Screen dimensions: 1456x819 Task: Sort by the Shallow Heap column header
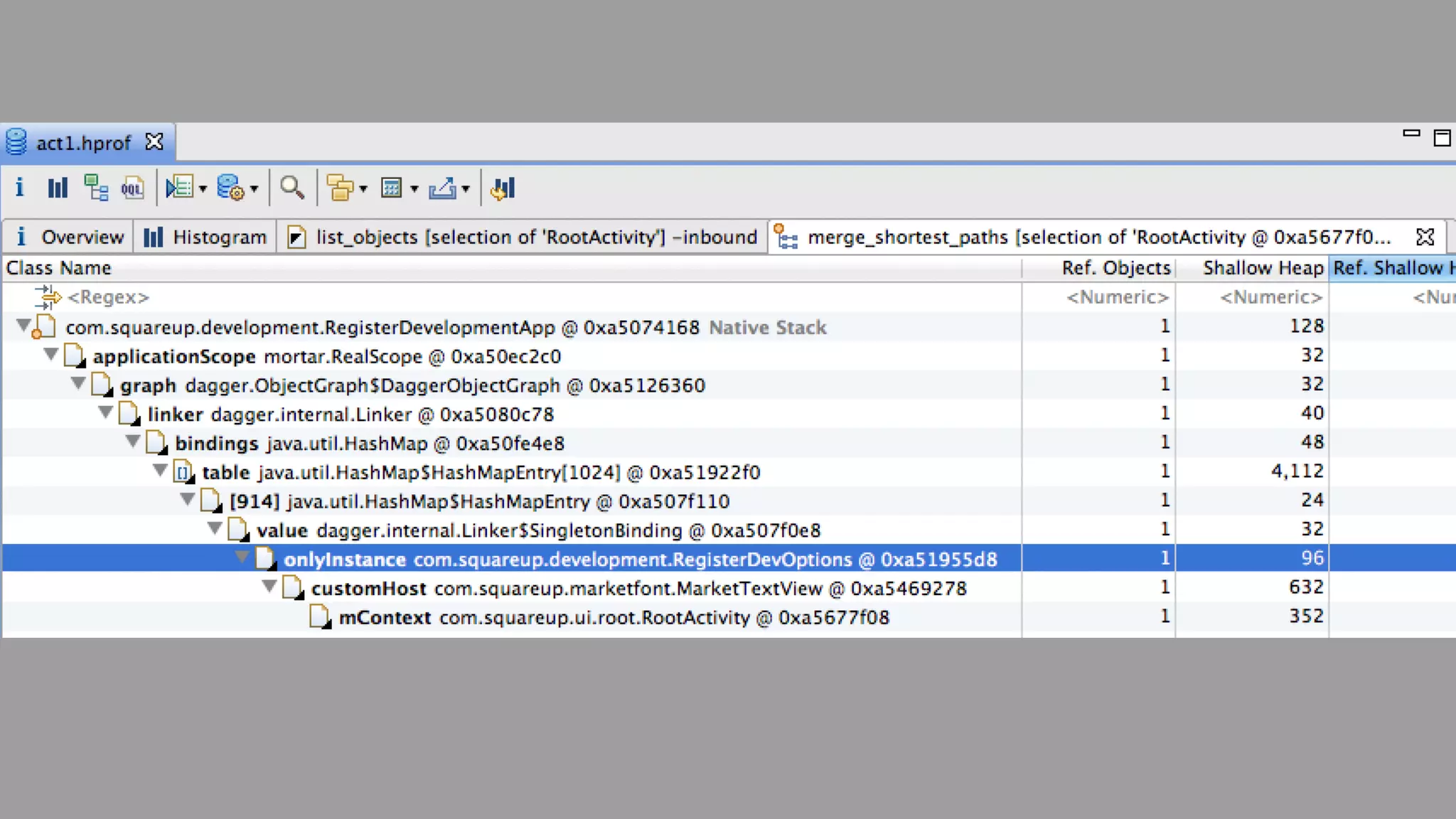[1262, 268]
